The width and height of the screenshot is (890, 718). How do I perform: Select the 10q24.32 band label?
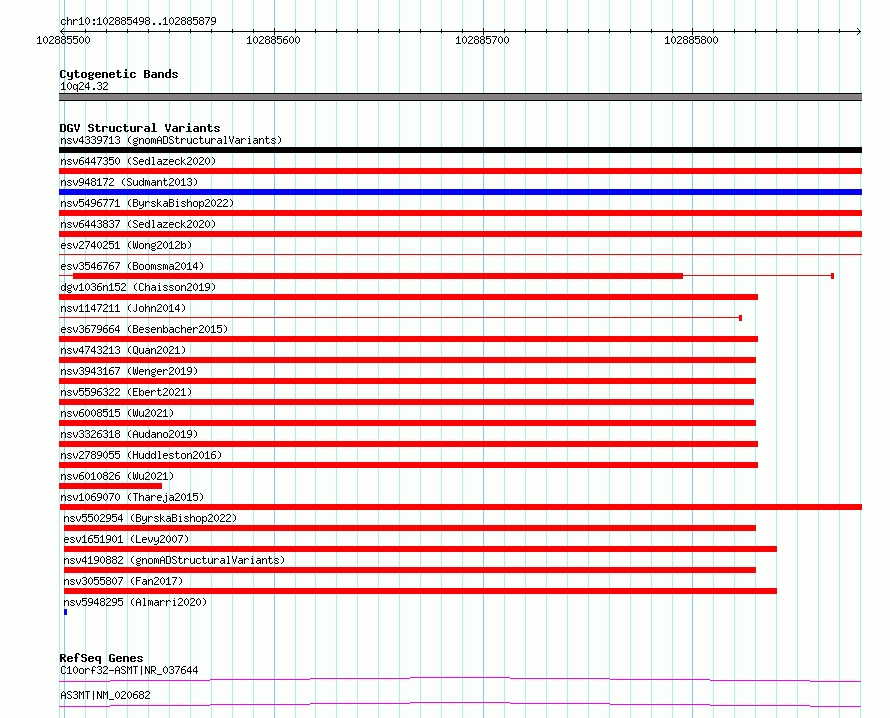tap(84, 86)
